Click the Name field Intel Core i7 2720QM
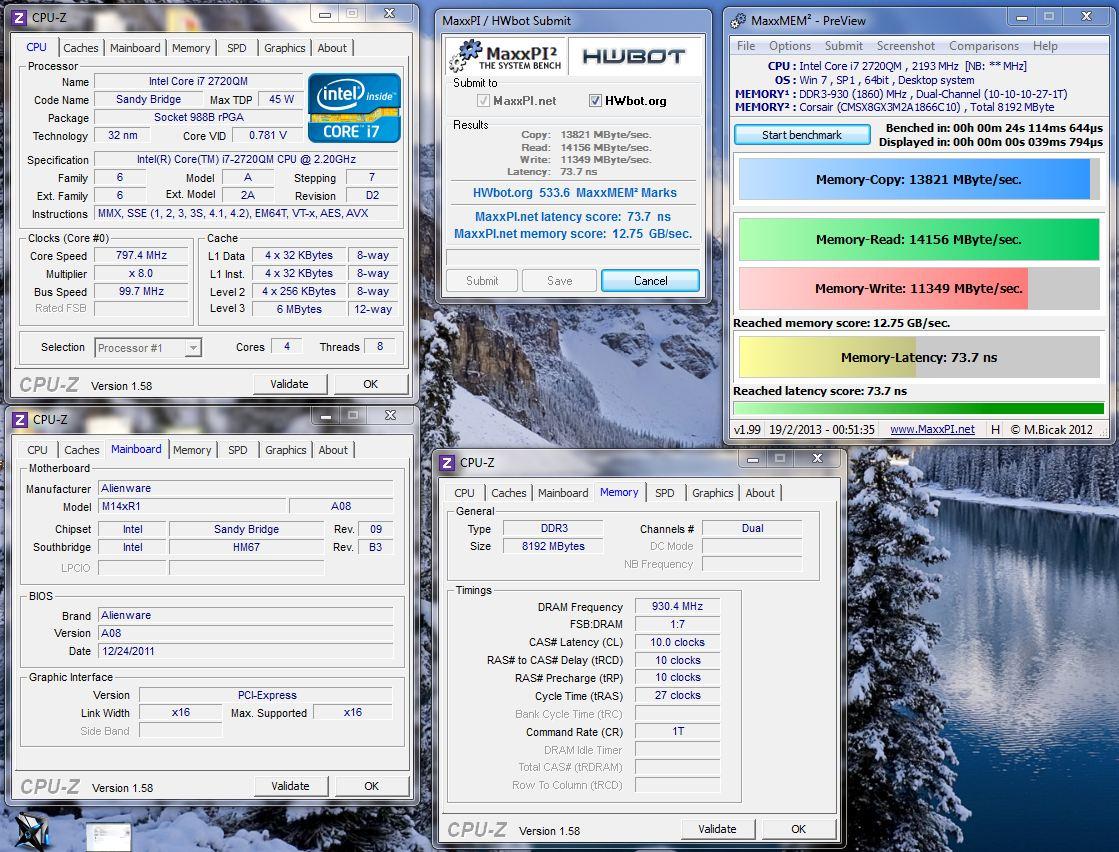Screen dimensions: 1119x852 pyautogui.click(x=198, y=81)
